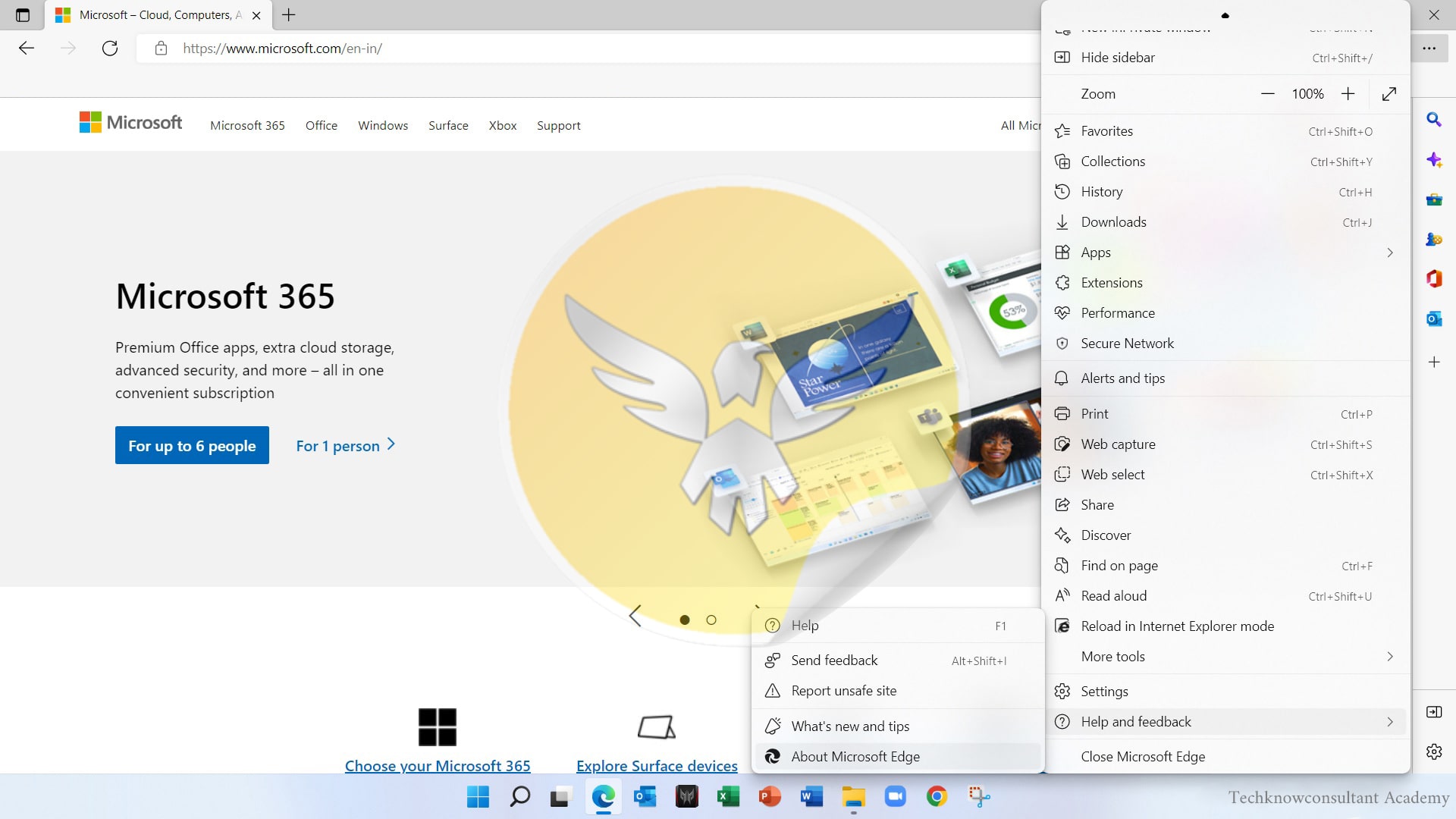This screenshot has height=819, width=1456.
Task: Hide sidebar menu option
Action: [x=1118, y=58]
